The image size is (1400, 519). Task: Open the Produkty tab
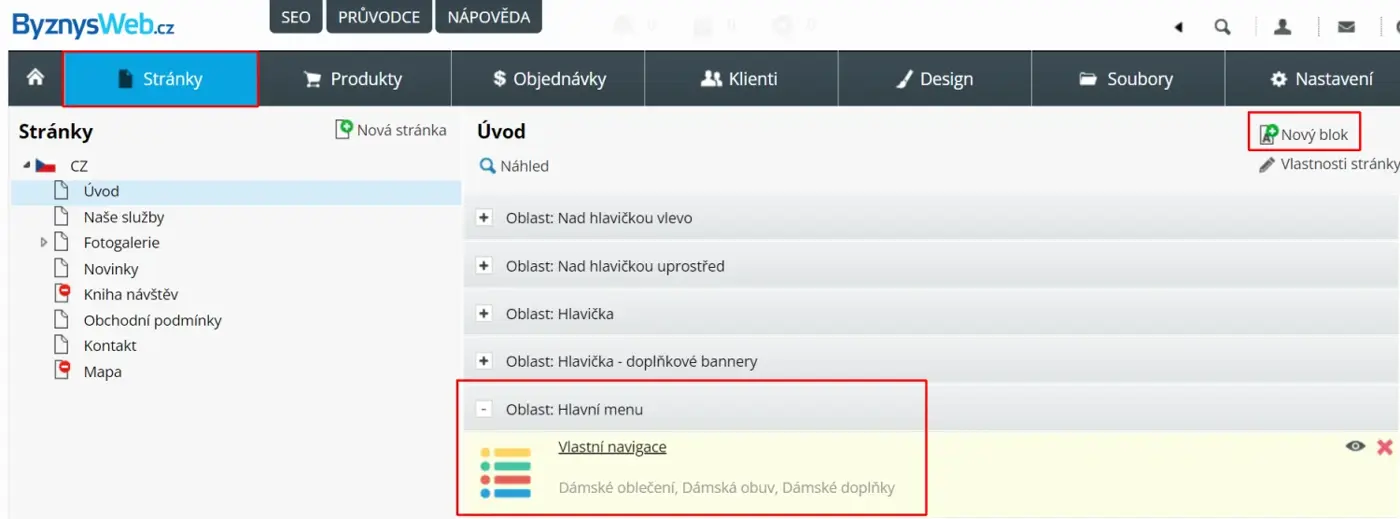[354, 79]
